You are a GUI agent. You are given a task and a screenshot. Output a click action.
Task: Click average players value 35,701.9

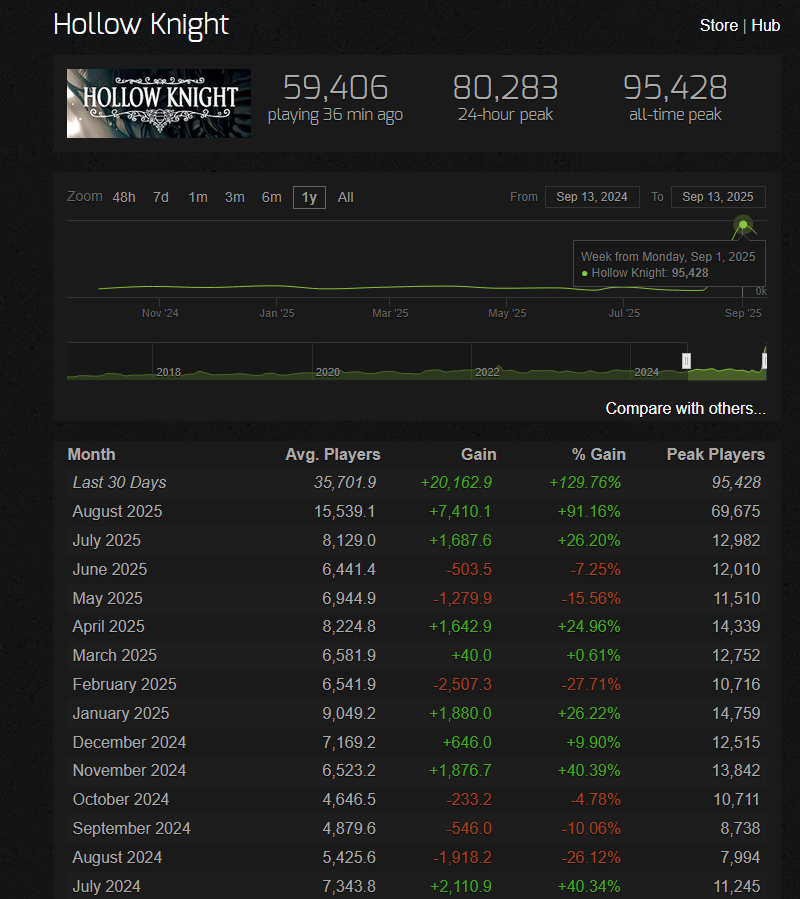(345, 482)
